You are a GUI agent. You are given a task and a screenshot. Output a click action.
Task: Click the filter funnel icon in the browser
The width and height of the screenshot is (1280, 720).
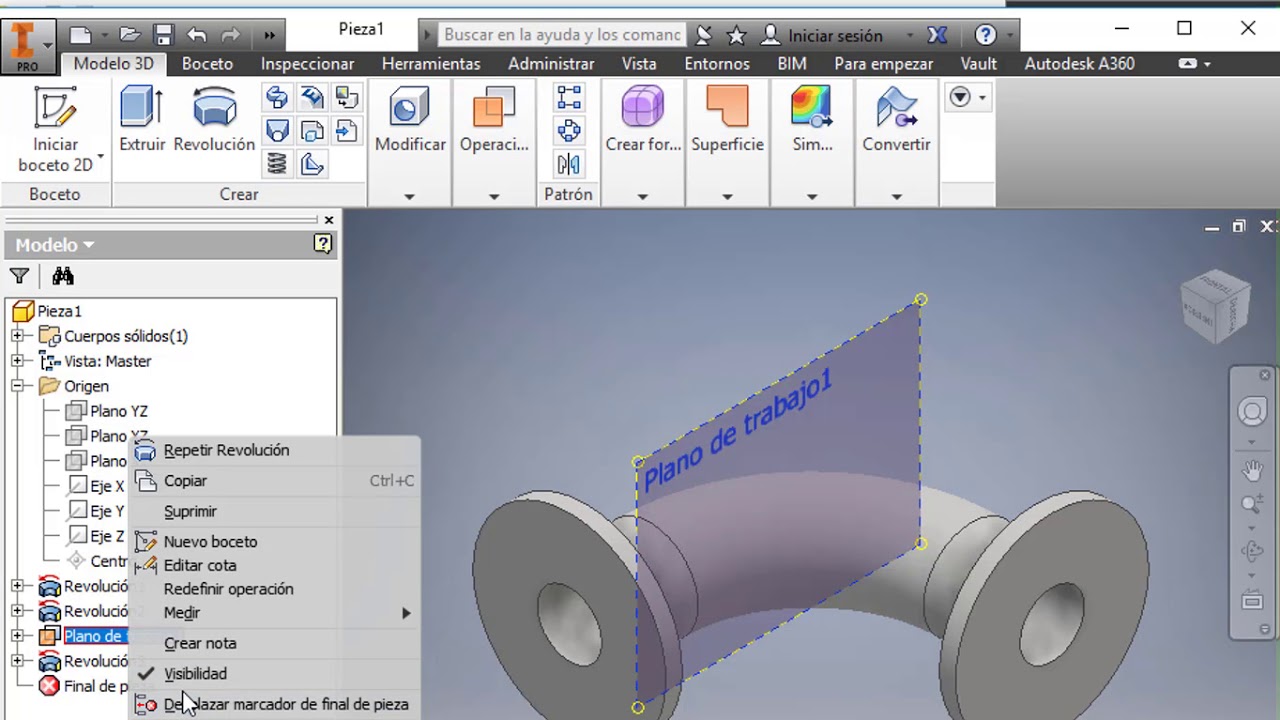click(x=19, y=276)
